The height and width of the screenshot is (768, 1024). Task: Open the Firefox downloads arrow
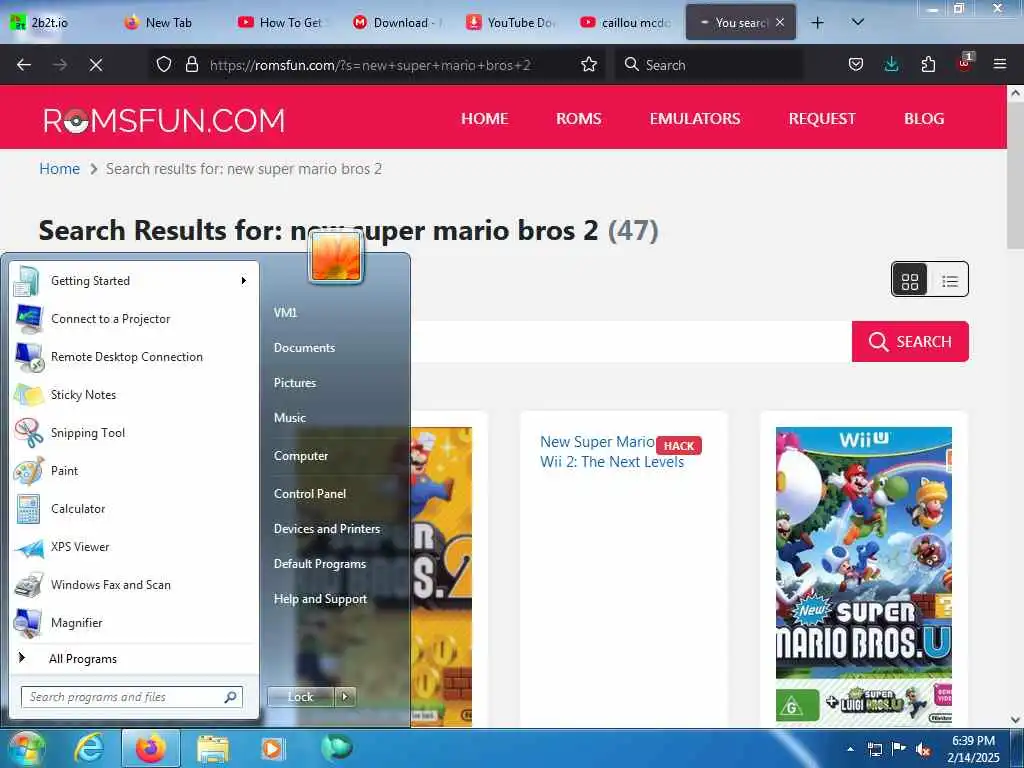click(891, 65)
